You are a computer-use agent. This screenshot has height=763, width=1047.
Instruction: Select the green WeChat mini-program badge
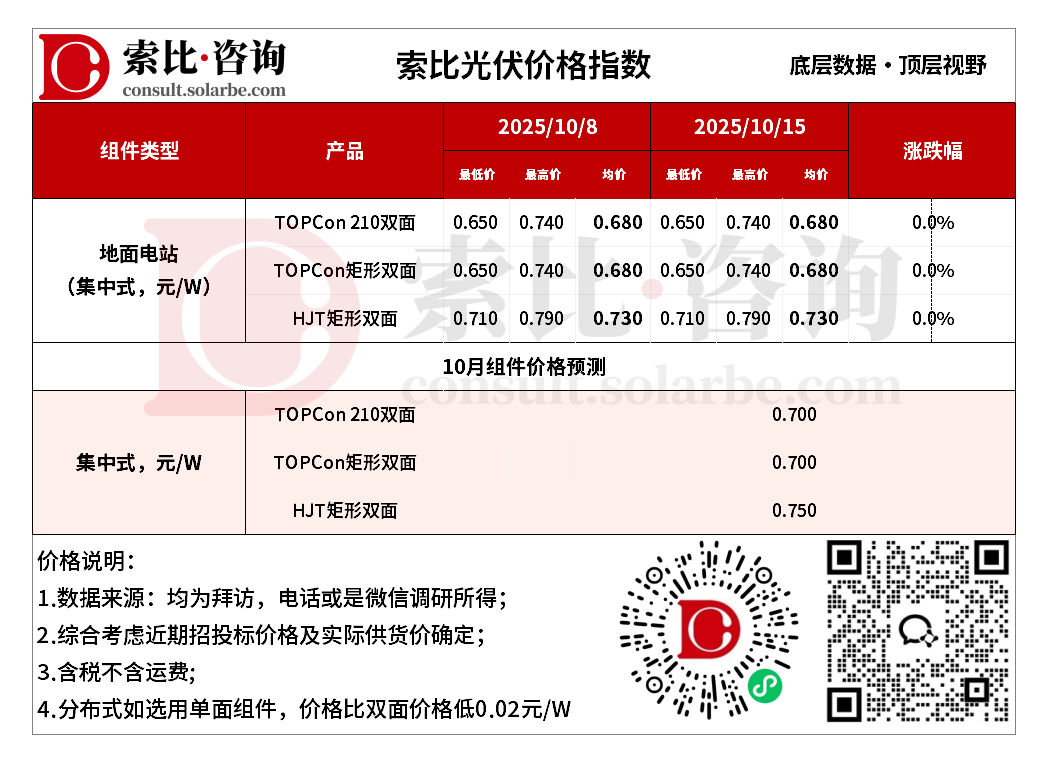pos(764,687)
